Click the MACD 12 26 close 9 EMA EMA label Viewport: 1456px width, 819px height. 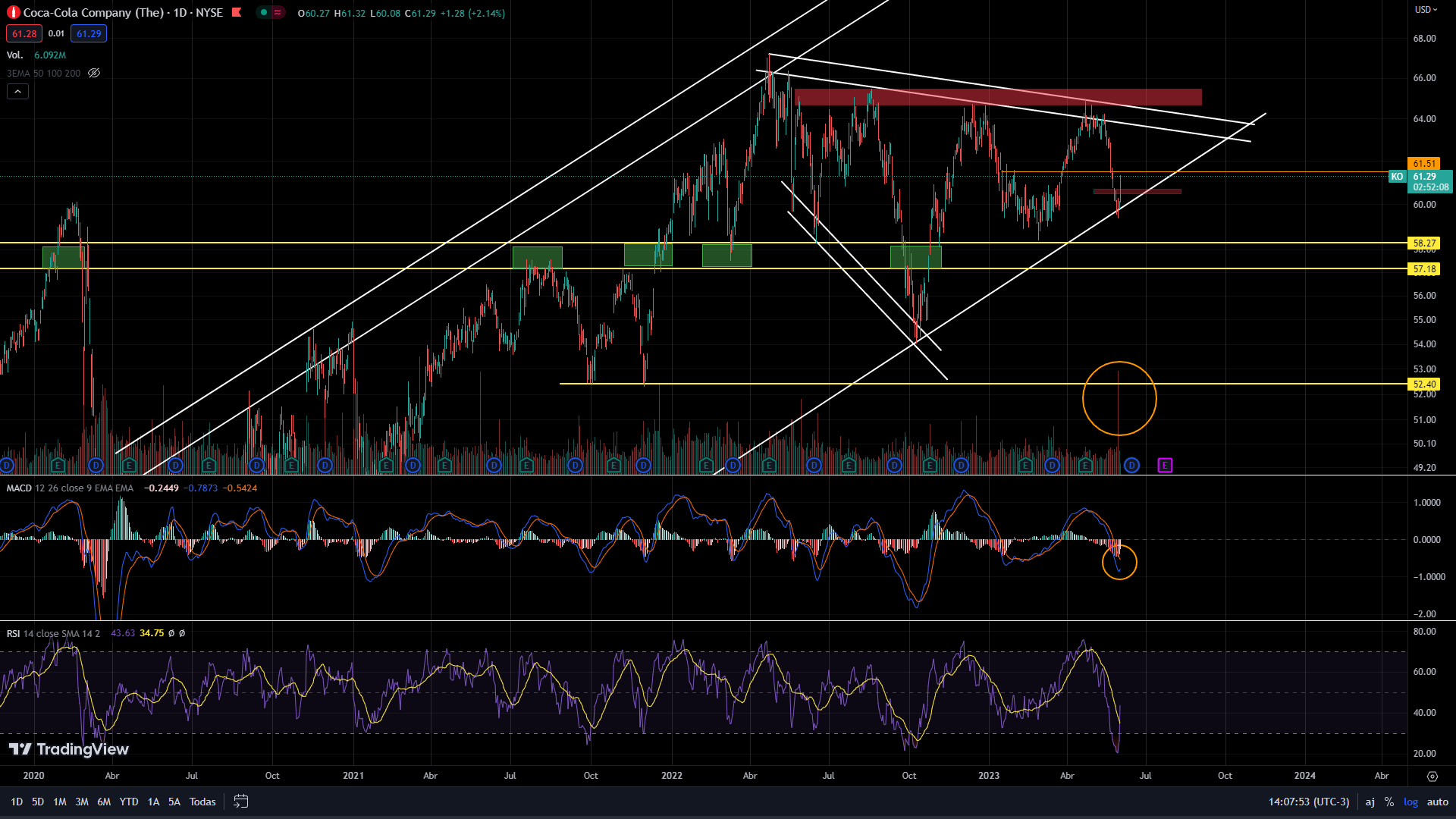[x=70, y=488]
